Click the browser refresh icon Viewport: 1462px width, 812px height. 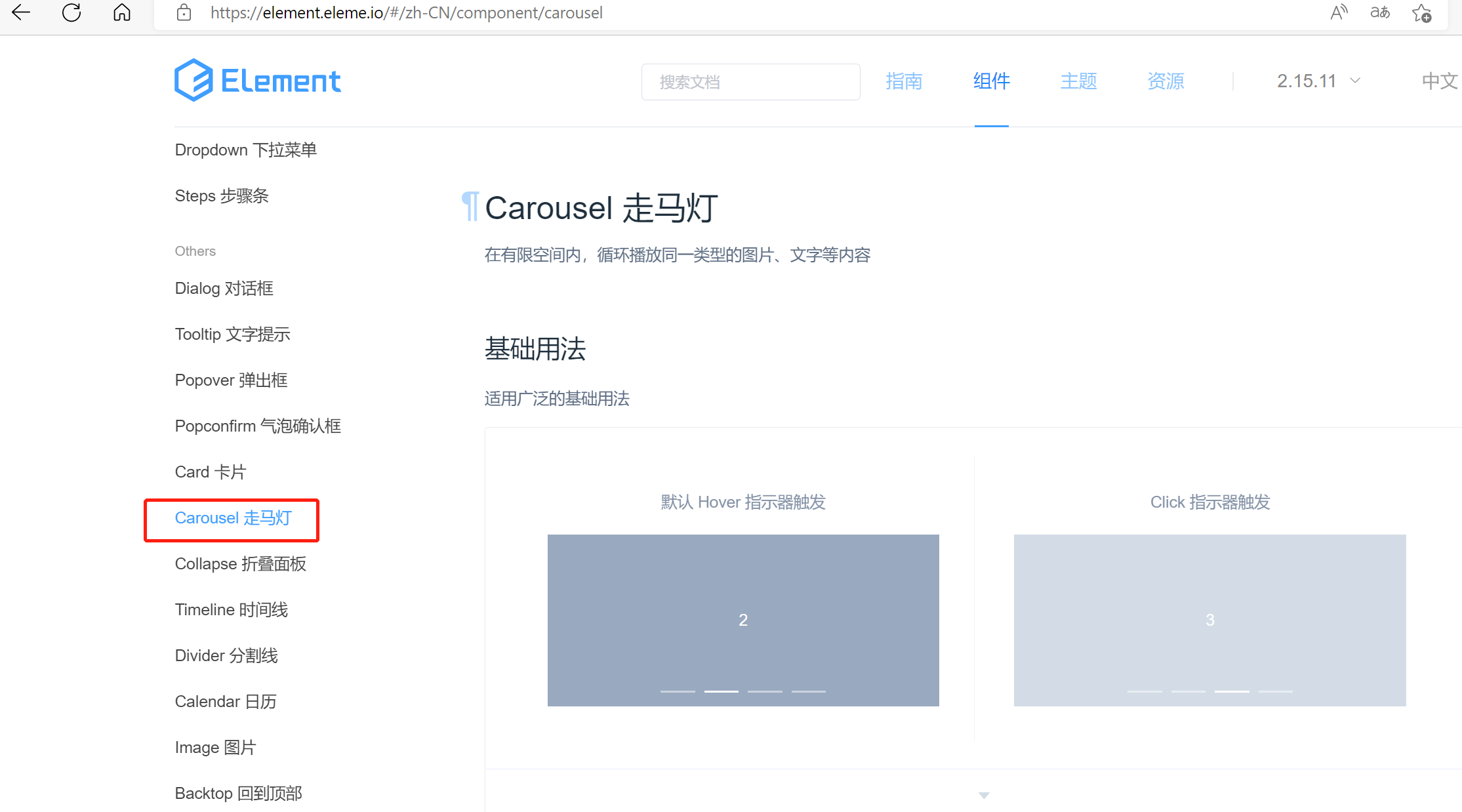point(71,12)
